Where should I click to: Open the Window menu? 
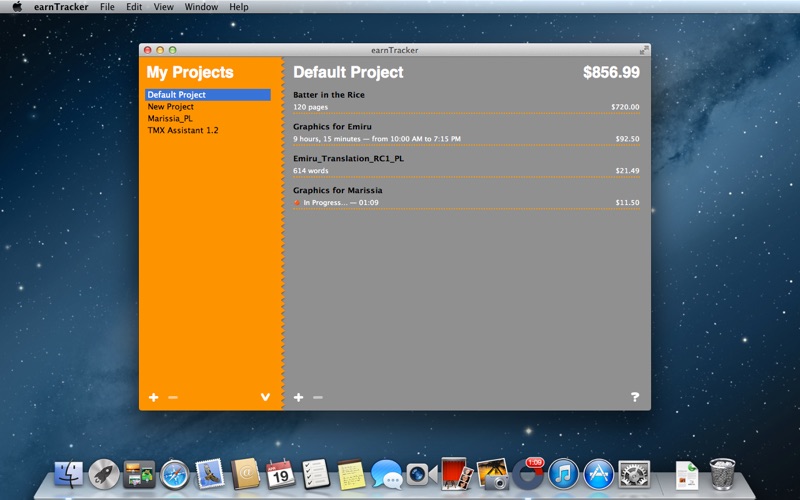click(x=201, y=7)
